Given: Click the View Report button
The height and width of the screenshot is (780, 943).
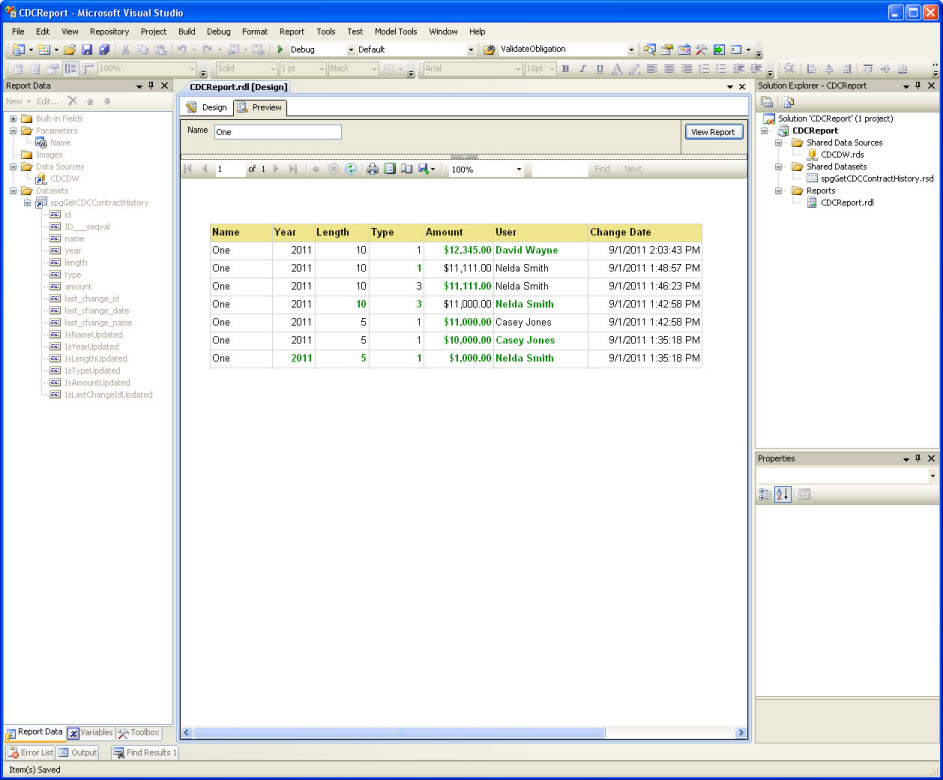Looking at the screenshot, I should 714,132.
